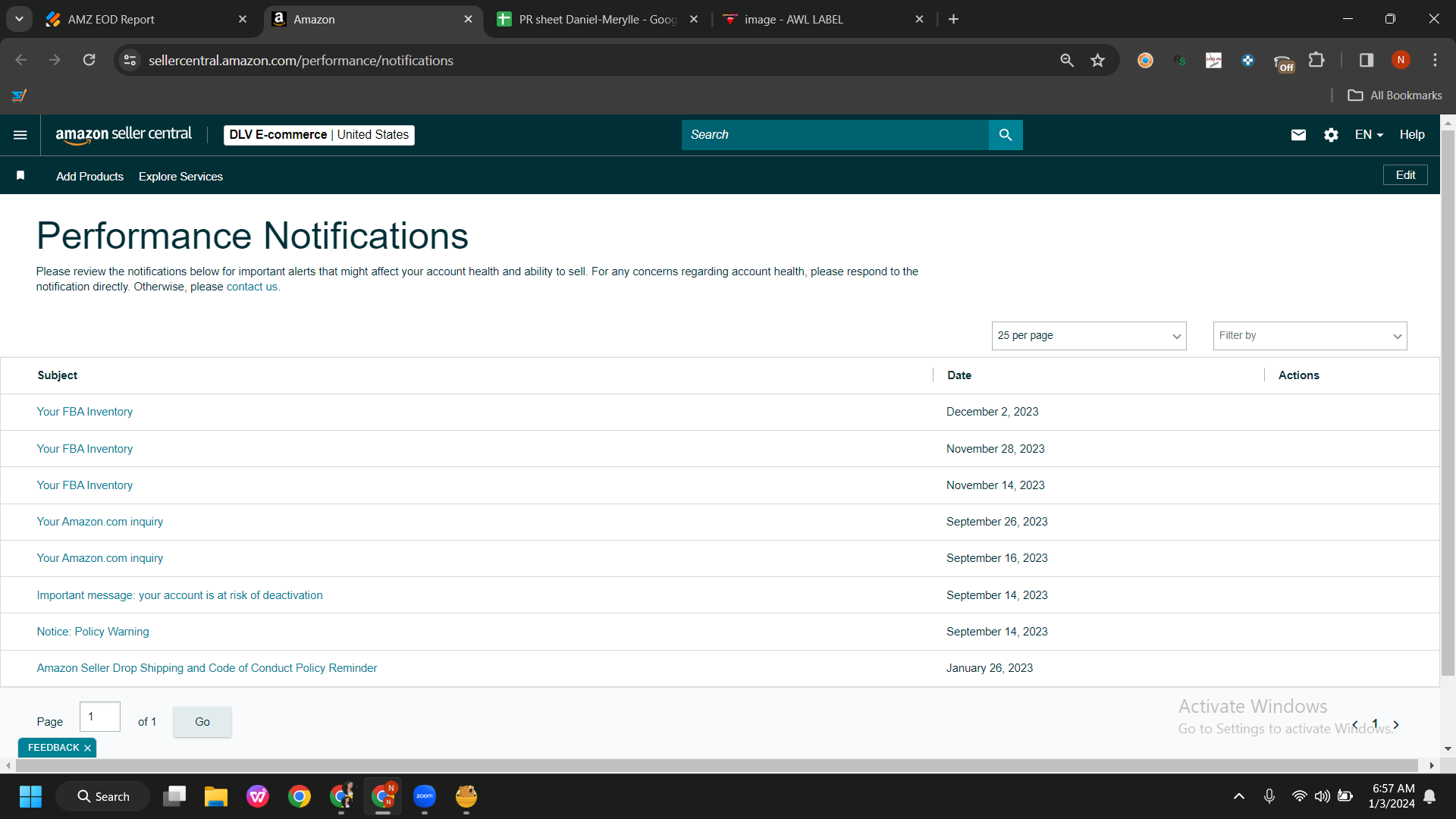
Task: Open Chrome three-dot menu
Action: [x=1435, y=60]
